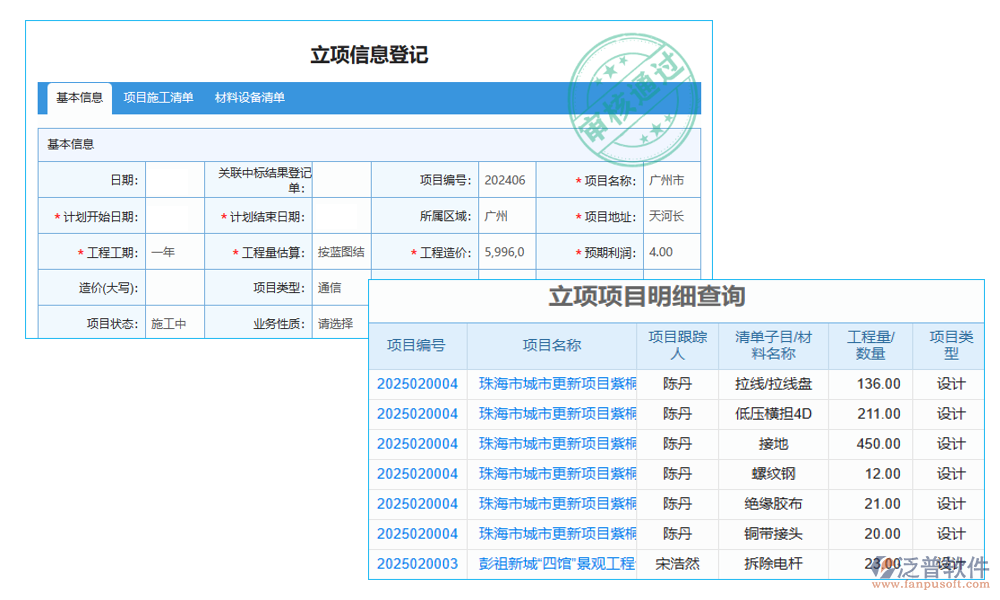The height and width of the screenshot is (600, 1000).
Task: Edit the 项目地址 field containing 天河长
Action: (x=672, y=215)
